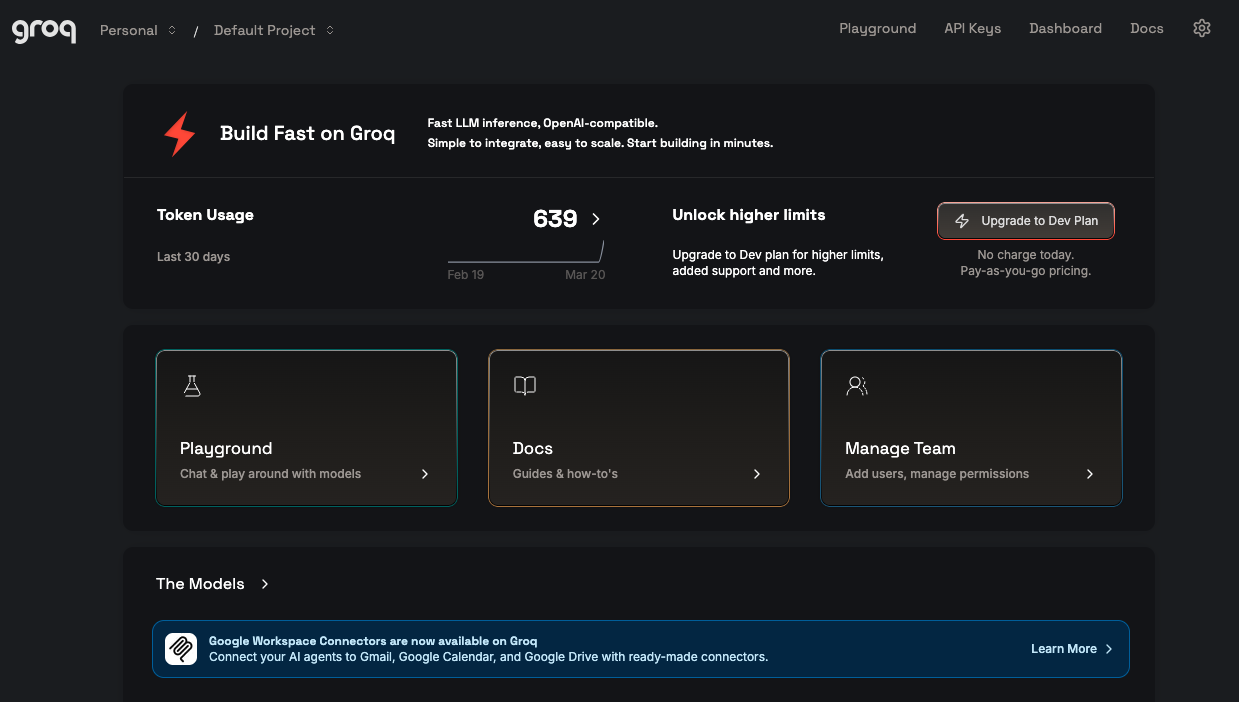Click the chevron beside The Models
Screen dimensions: 1239x702
click(265, 584)
